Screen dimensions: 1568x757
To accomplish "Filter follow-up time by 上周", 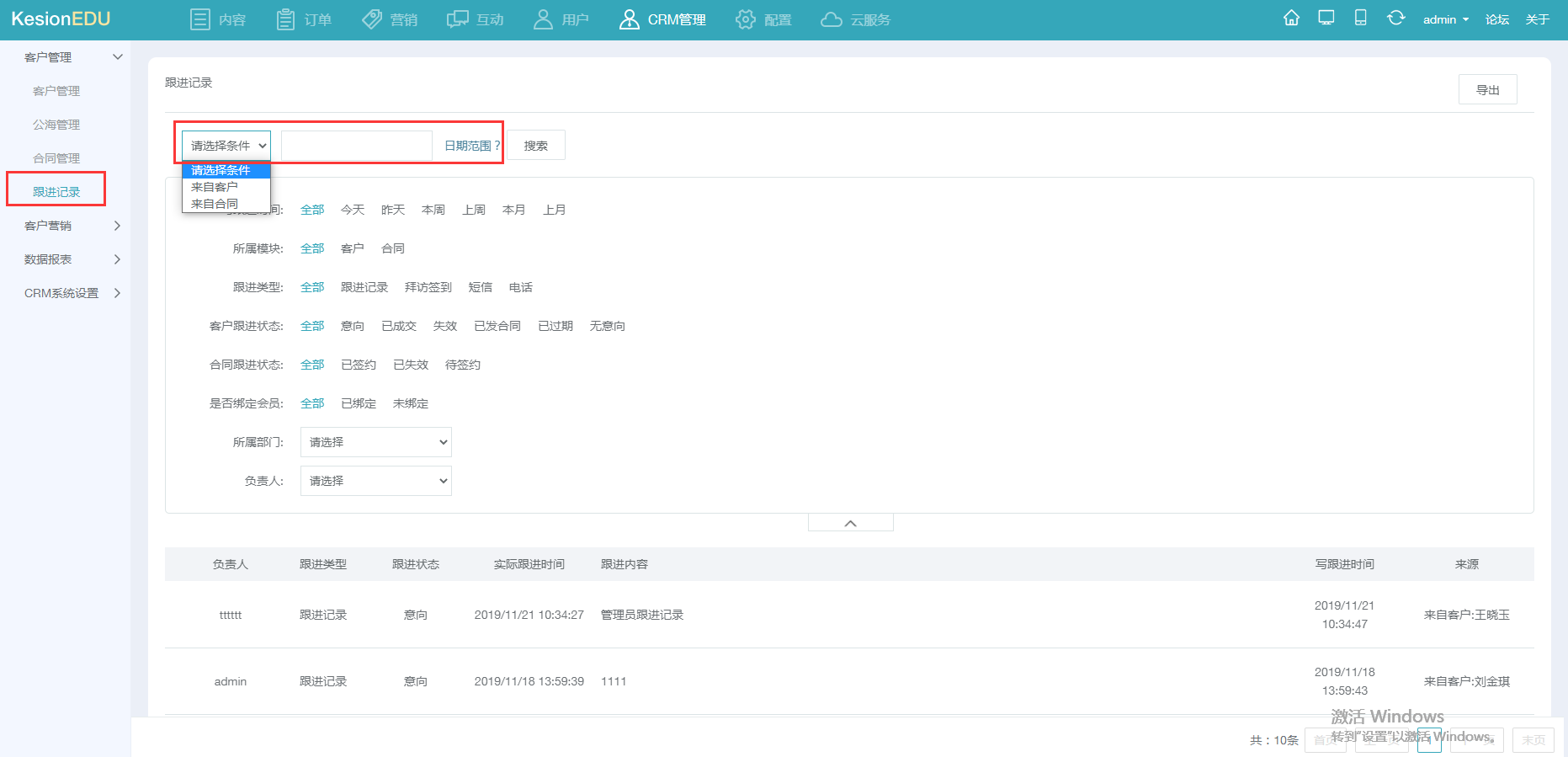I will coord(474,210).
